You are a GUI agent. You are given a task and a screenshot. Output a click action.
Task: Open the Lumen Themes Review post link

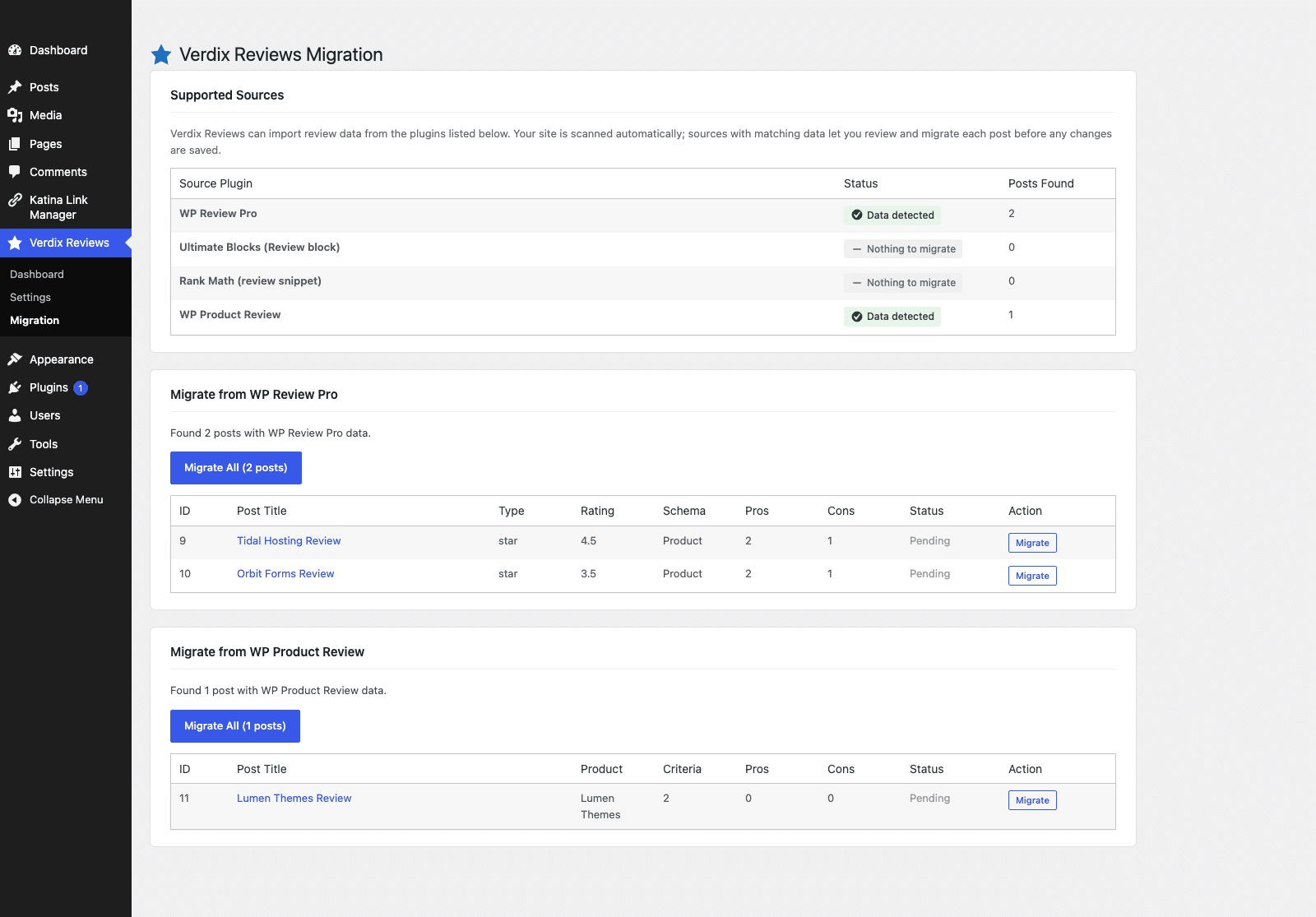tap(294, 798)
